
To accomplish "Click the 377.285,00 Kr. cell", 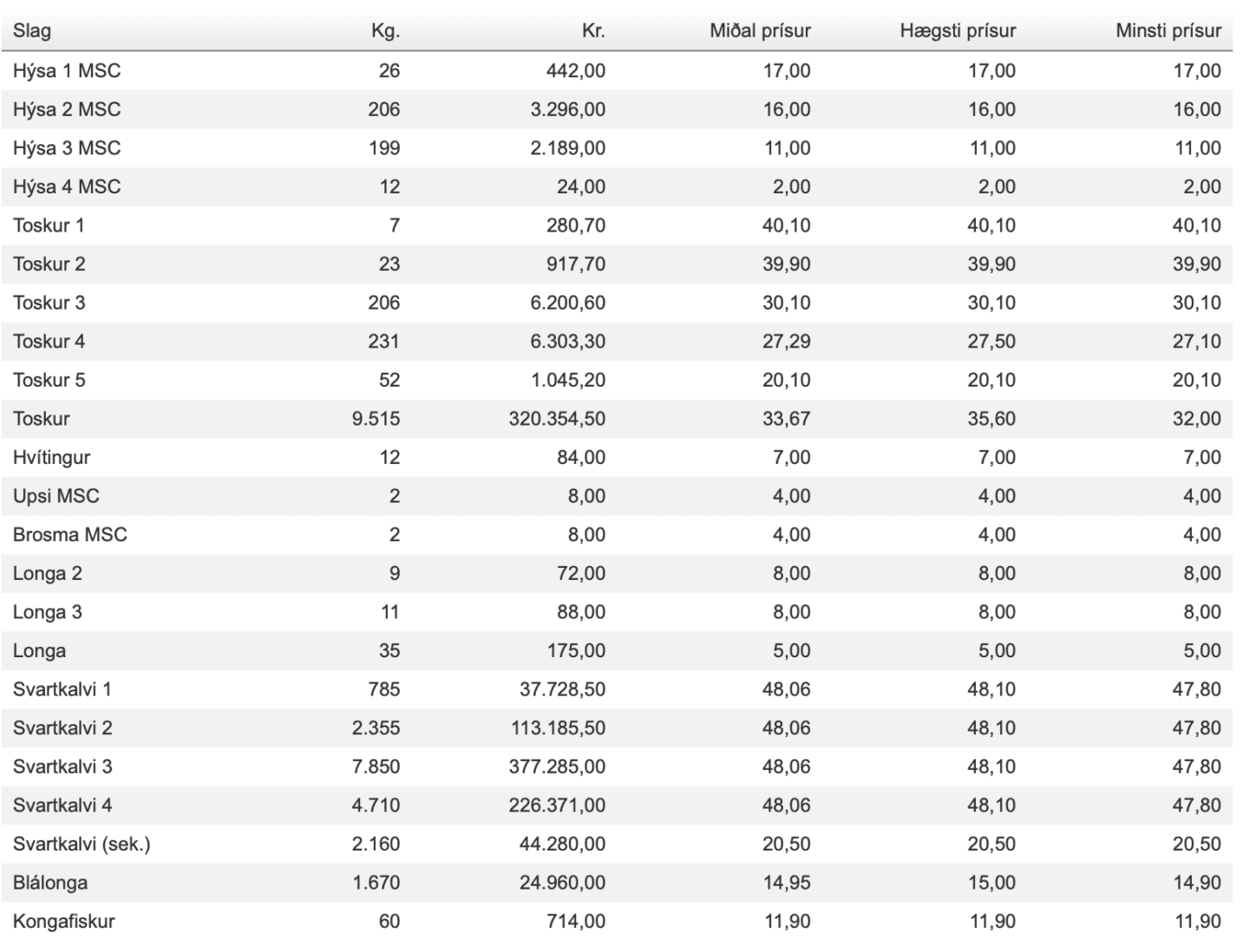I will (557, 766).
